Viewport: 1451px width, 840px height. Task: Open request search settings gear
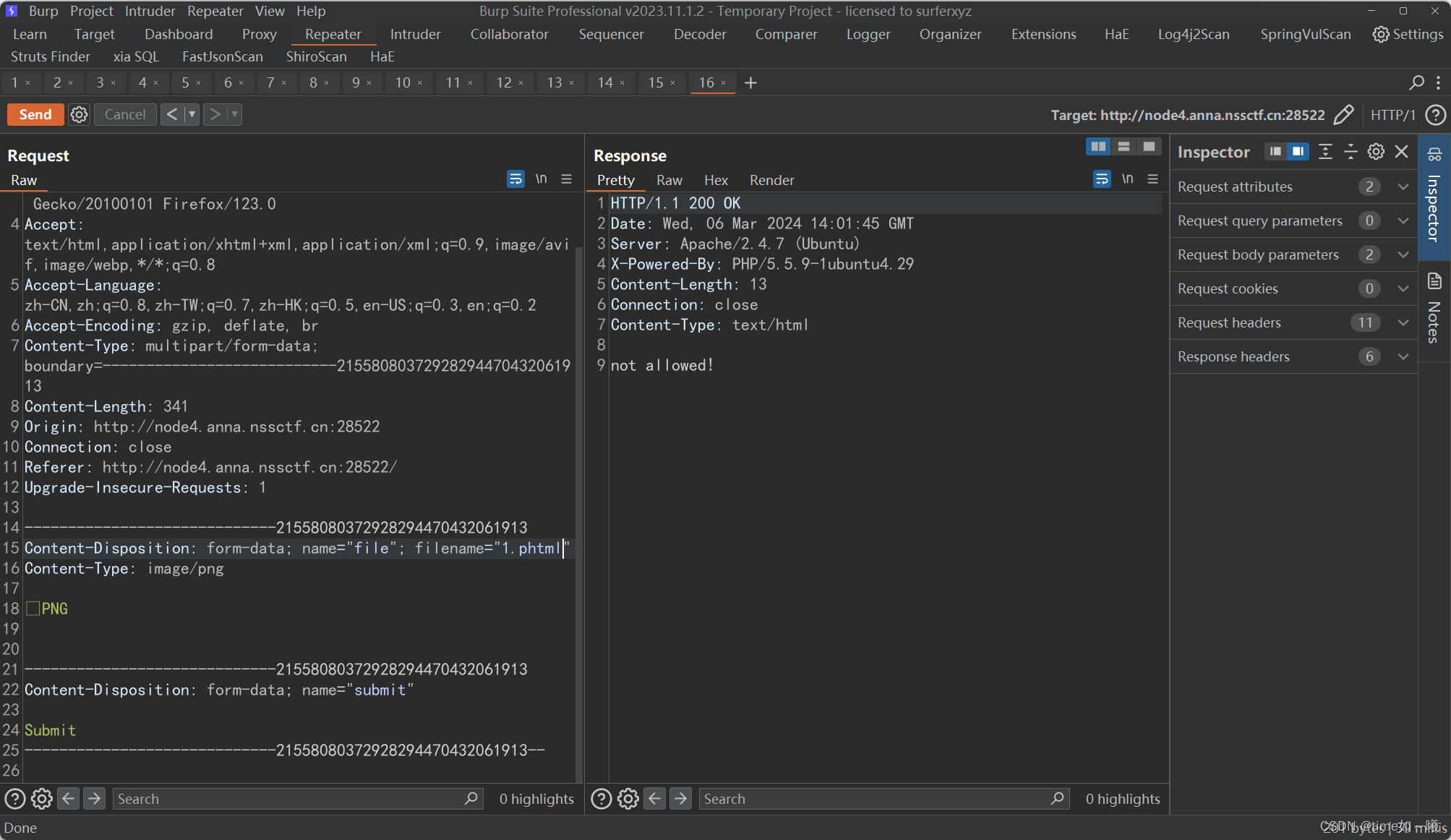click(x=42, y=799)
